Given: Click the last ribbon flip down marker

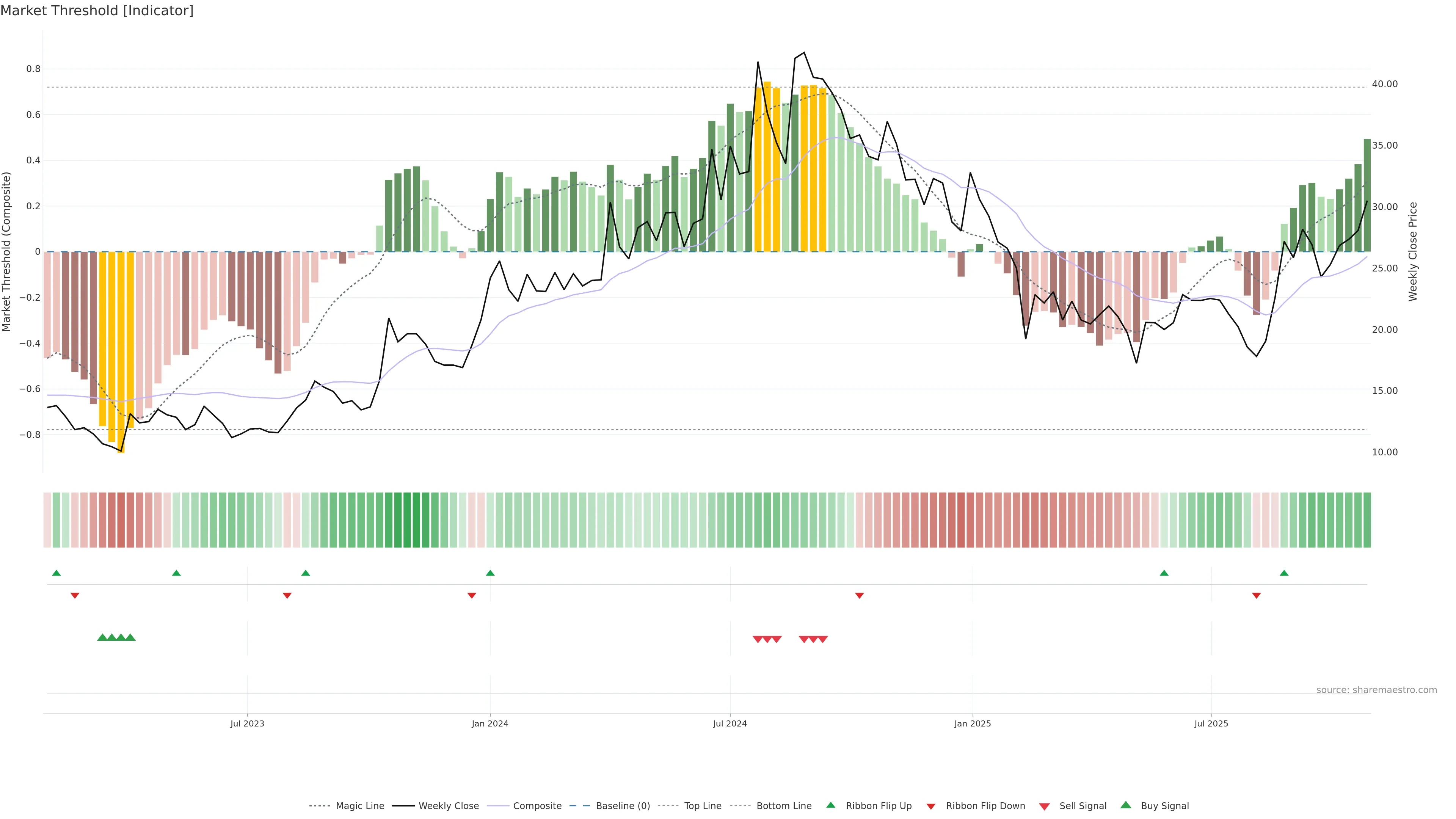Looking at the screenshot, I should (x=1257, y=595).
